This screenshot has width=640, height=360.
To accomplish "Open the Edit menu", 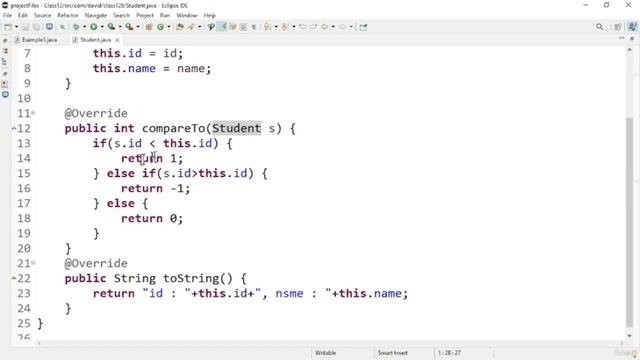I will click(23, 16).
